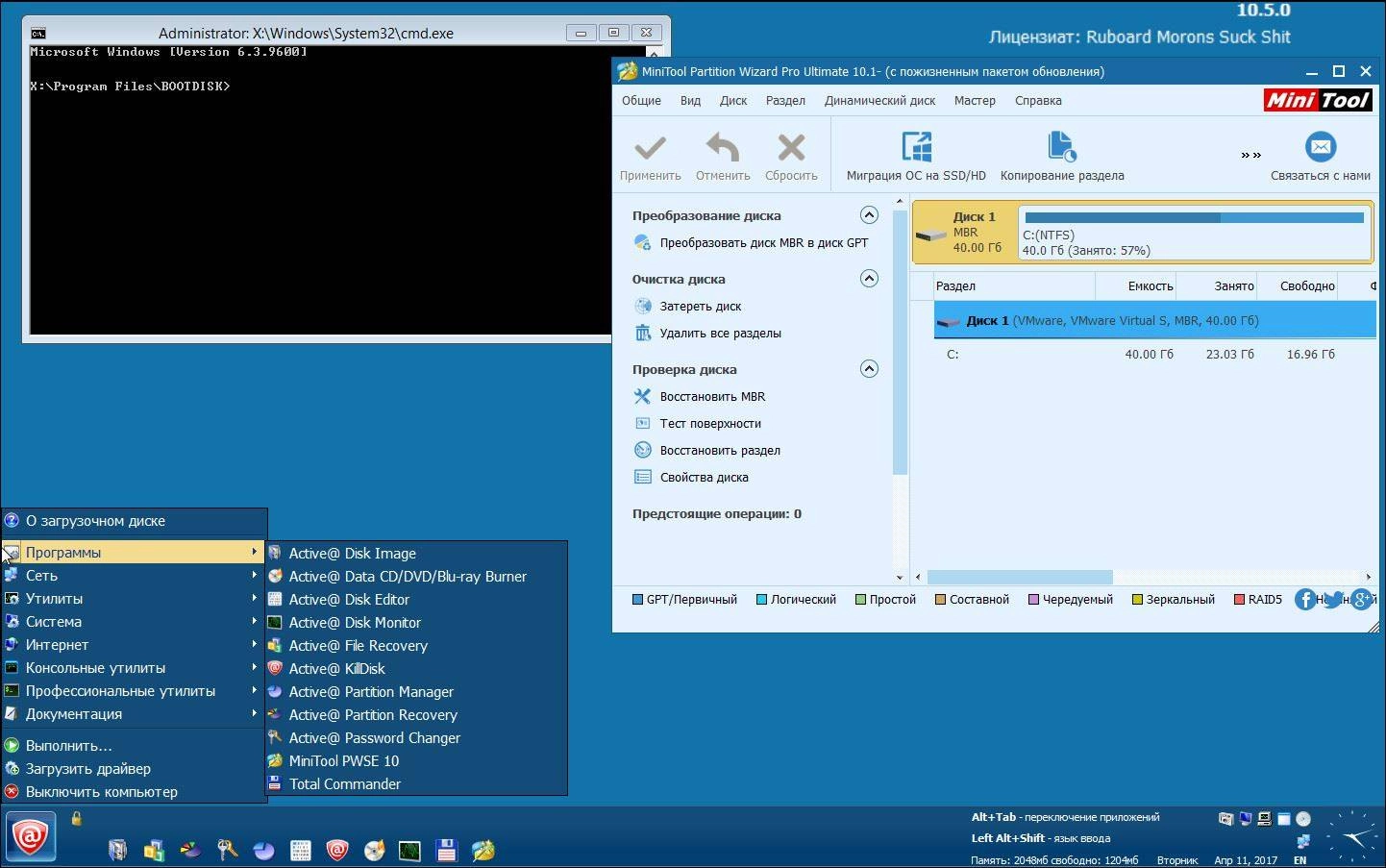Image resolution: width=1386 pixels, height=868 pixels.
Task: Expand the Интернет submenu
Action: [x=135, y=644]
